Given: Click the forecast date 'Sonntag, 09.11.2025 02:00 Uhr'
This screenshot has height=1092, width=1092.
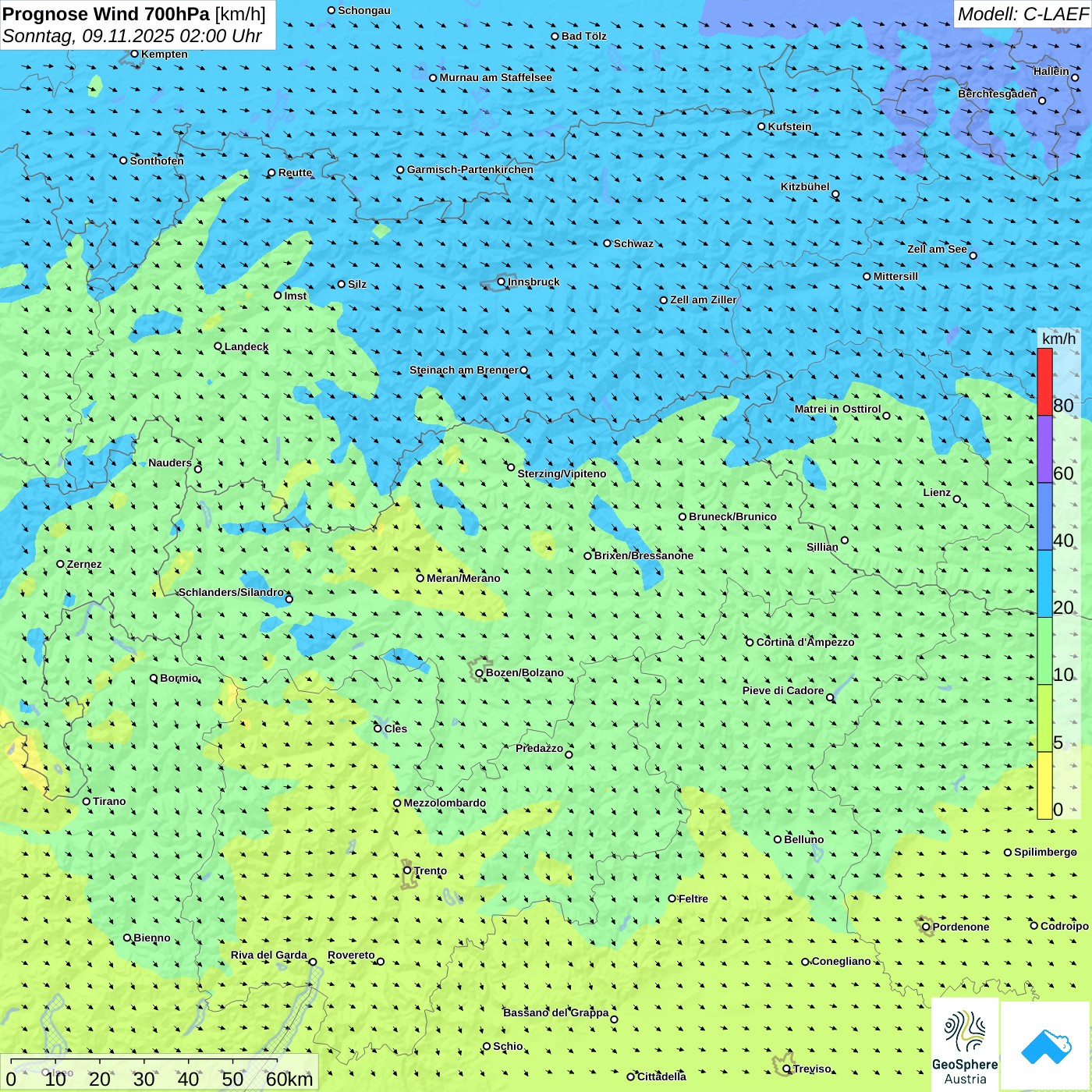Looking at the screenshot, I should tap(133, 36).
